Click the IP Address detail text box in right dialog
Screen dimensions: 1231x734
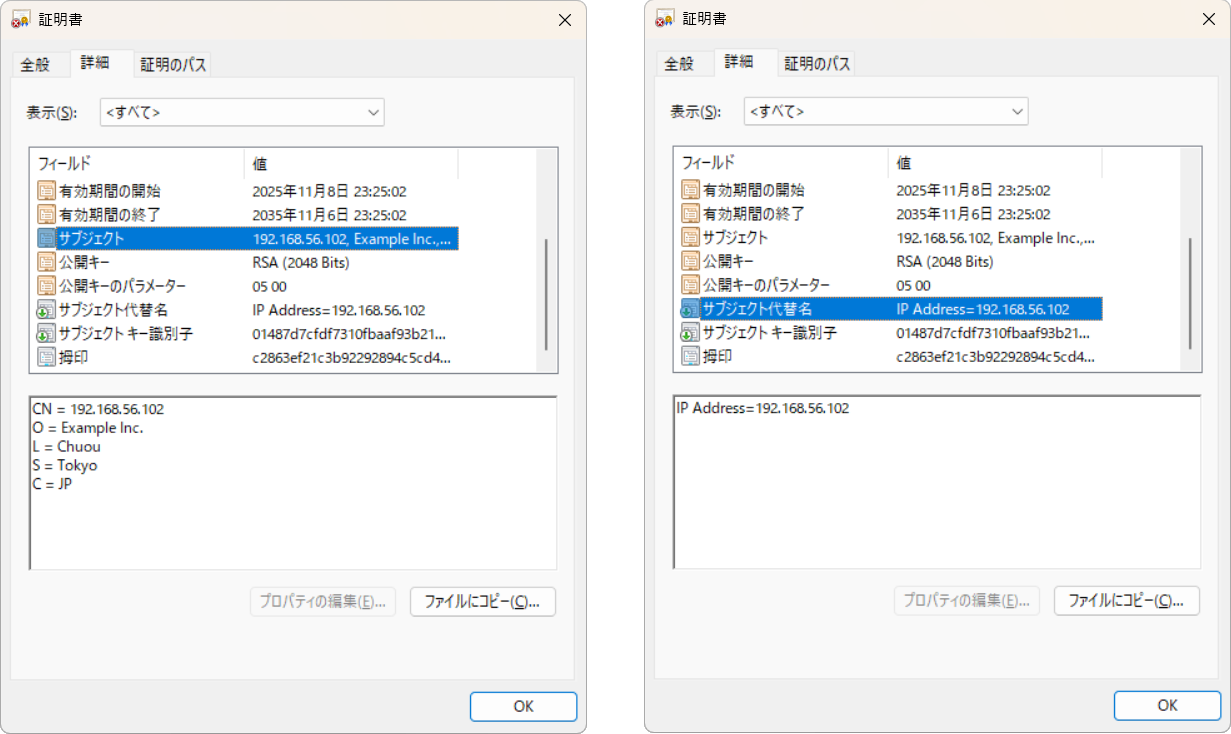936,482
